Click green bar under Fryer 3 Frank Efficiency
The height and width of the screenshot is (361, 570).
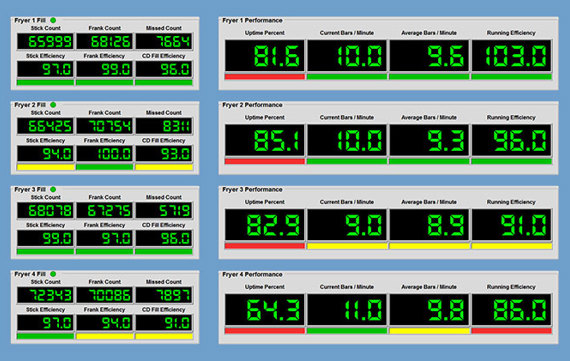click(105, 252)
